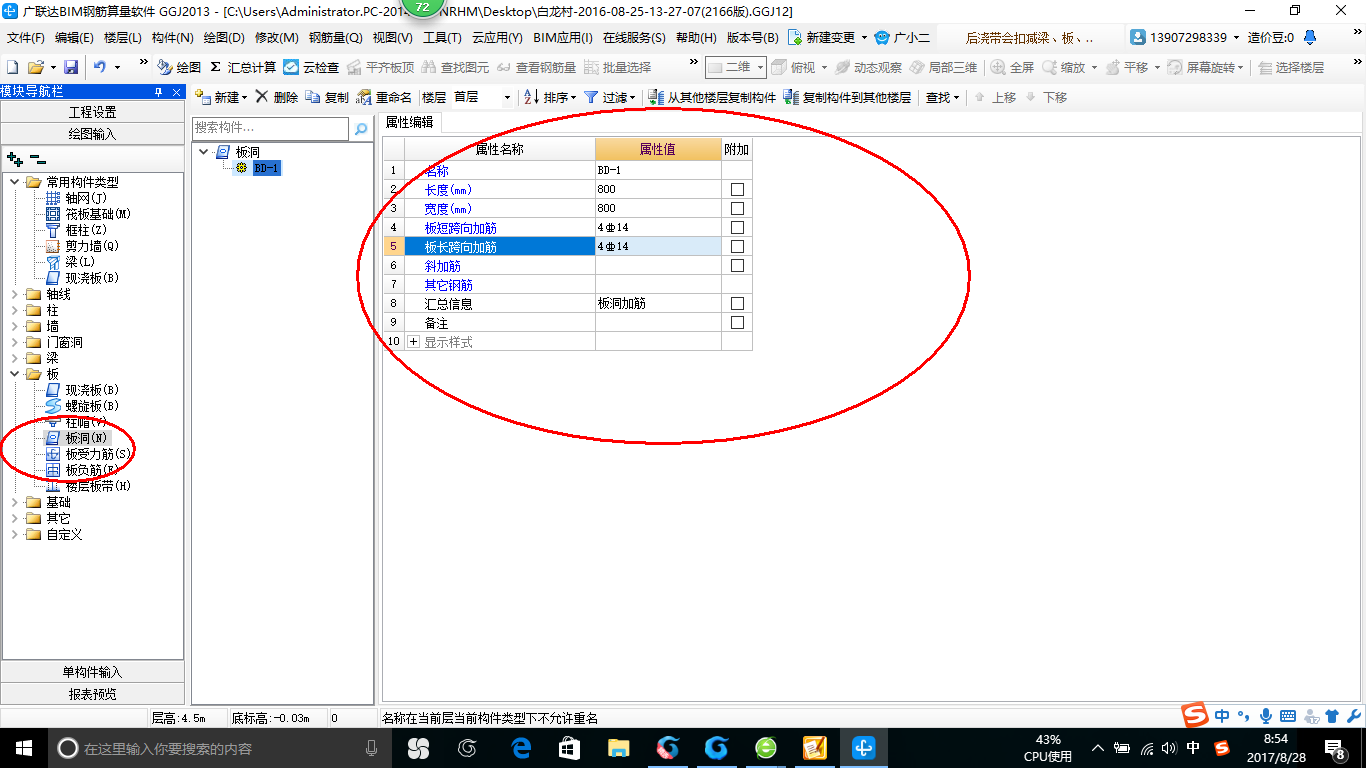Open the 钢筋量(Q) menu
The height and width of the screenshot is (768, 1366).
[x=335, y=37]
